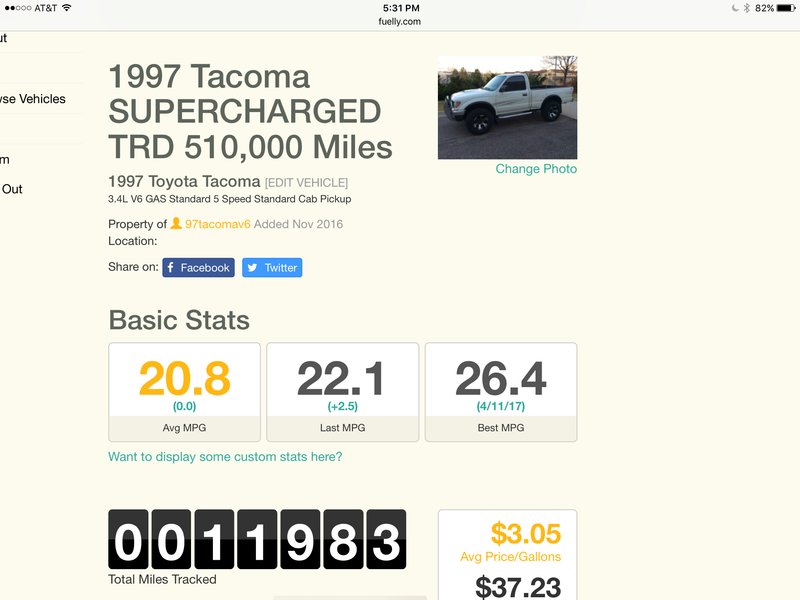The height and width of the screenshot is (600, 800).
Task: Share vehicle on Facebook button
Action: coord(198,267)
